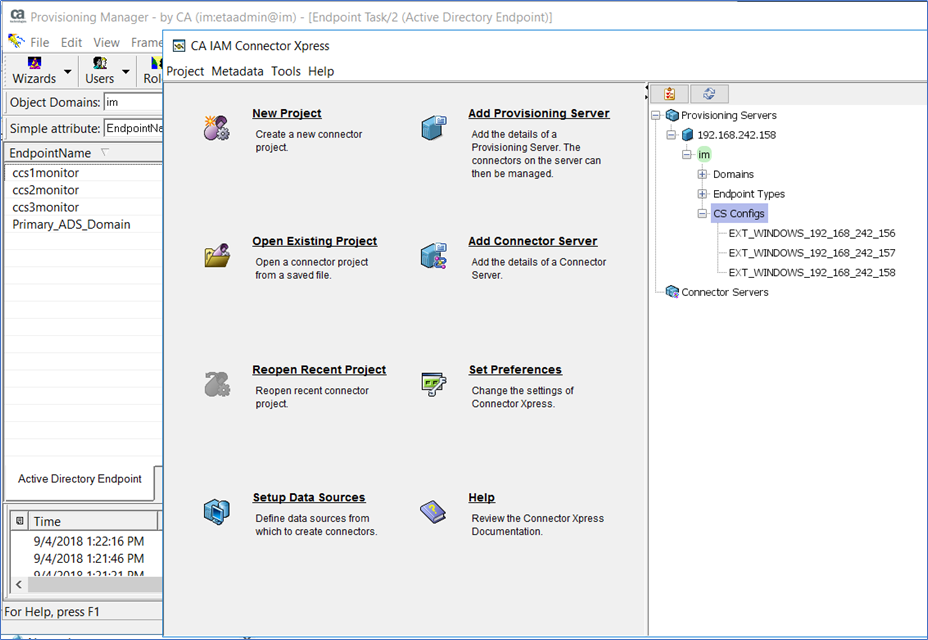Select the ccs1monitor endpoint row
This screenshot has width=928, height=640.
click(83, 173)
